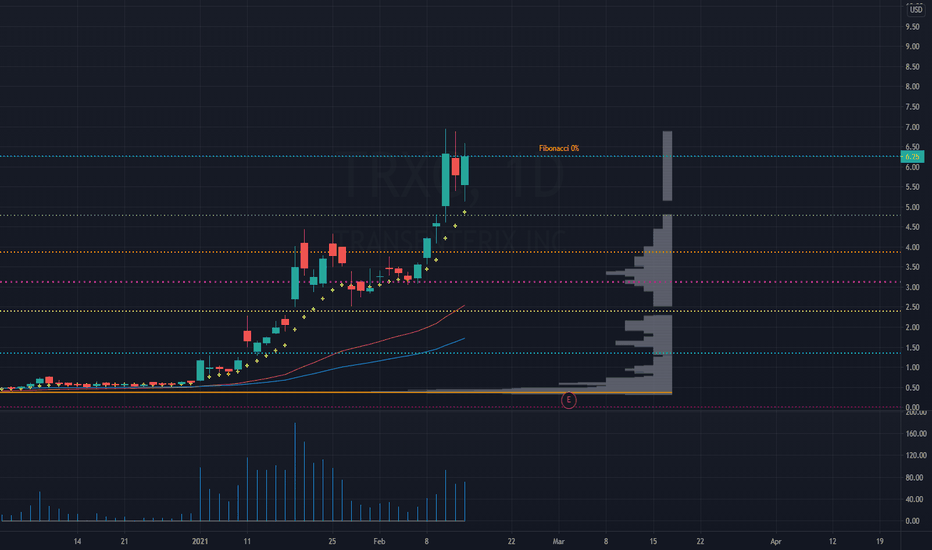Click the 9.00 price axis label
Screen dimensions: 932x550
click(912, 46)
